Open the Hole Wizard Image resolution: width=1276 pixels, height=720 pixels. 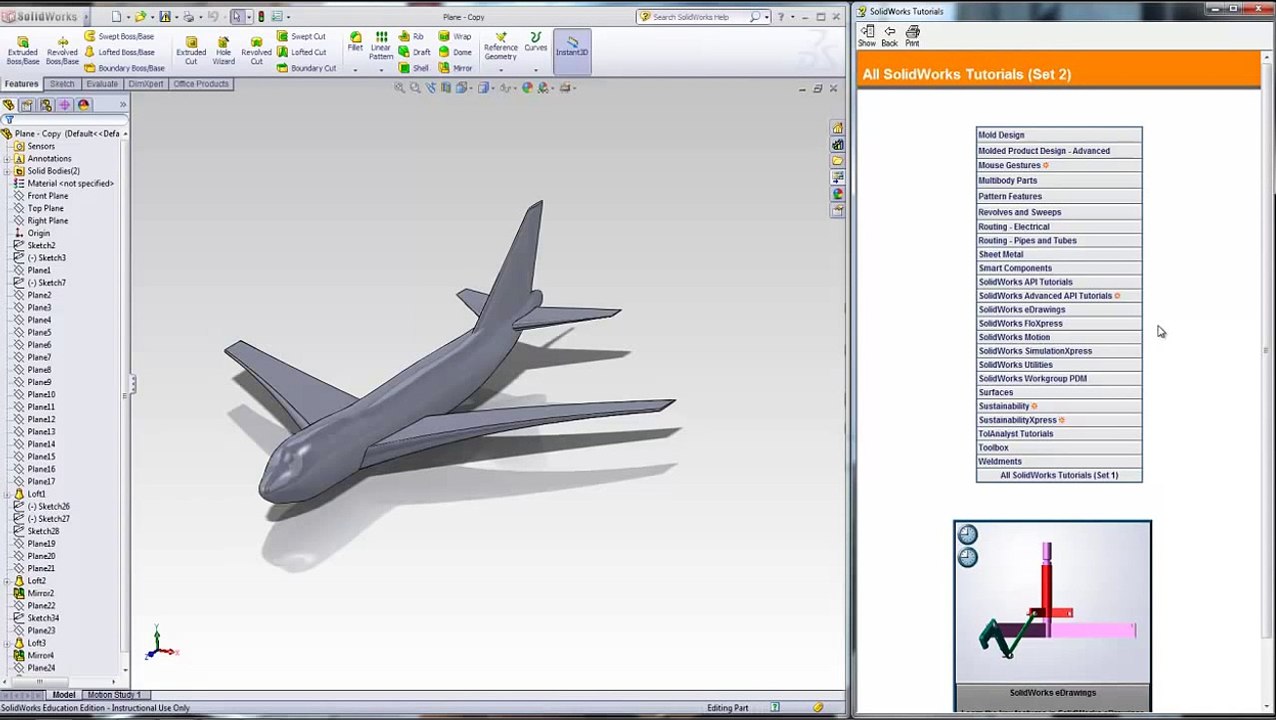223,50
